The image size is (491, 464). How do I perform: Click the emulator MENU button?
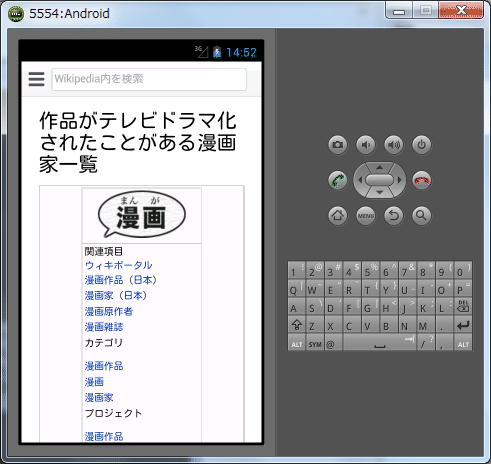pyautogui.click(x=366, y=216)
